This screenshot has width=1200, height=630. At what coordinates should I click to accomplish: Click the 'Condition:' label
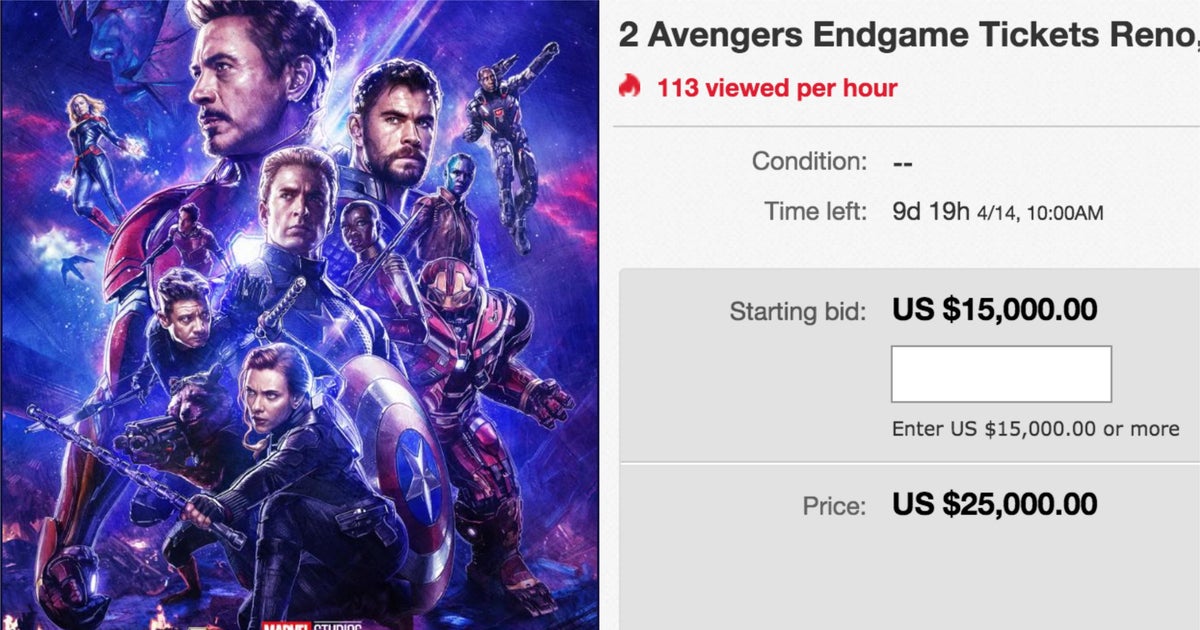pos(809,161)
